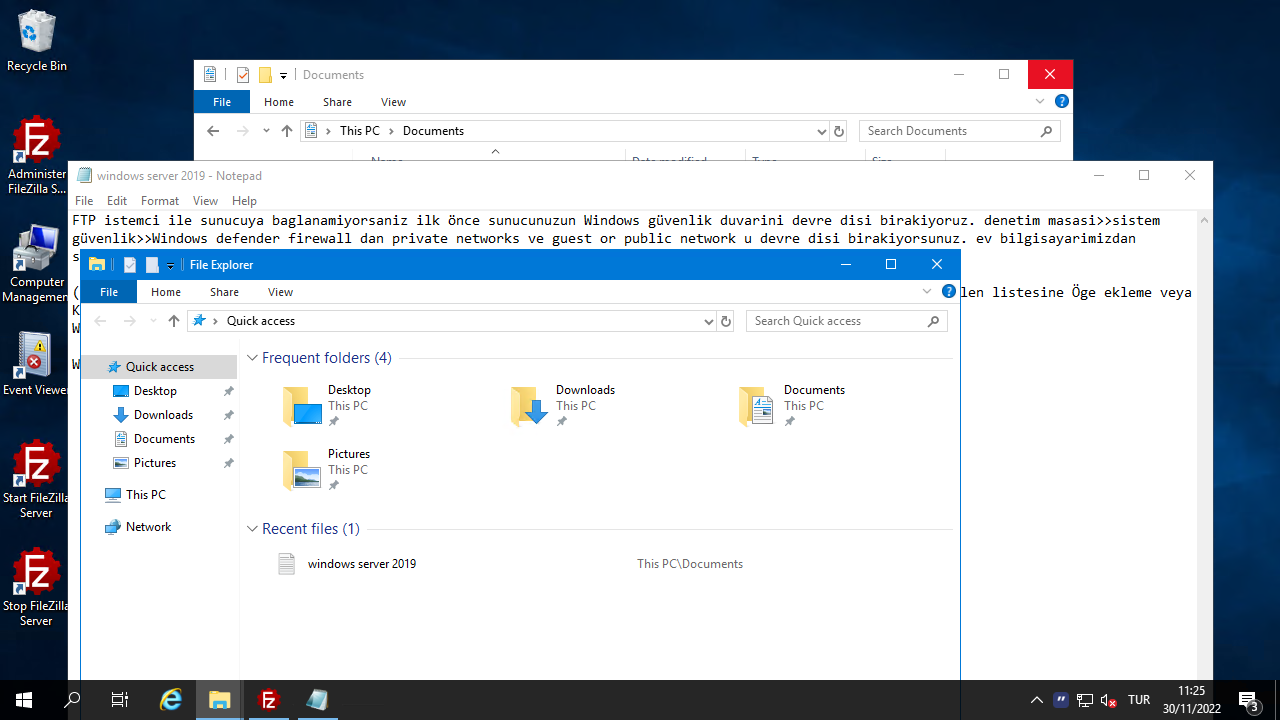Image resolution: width=1280 pixels, height=720 pixels.
Task: Open Notepad Help menu
Action: click(x=244, y=201)
